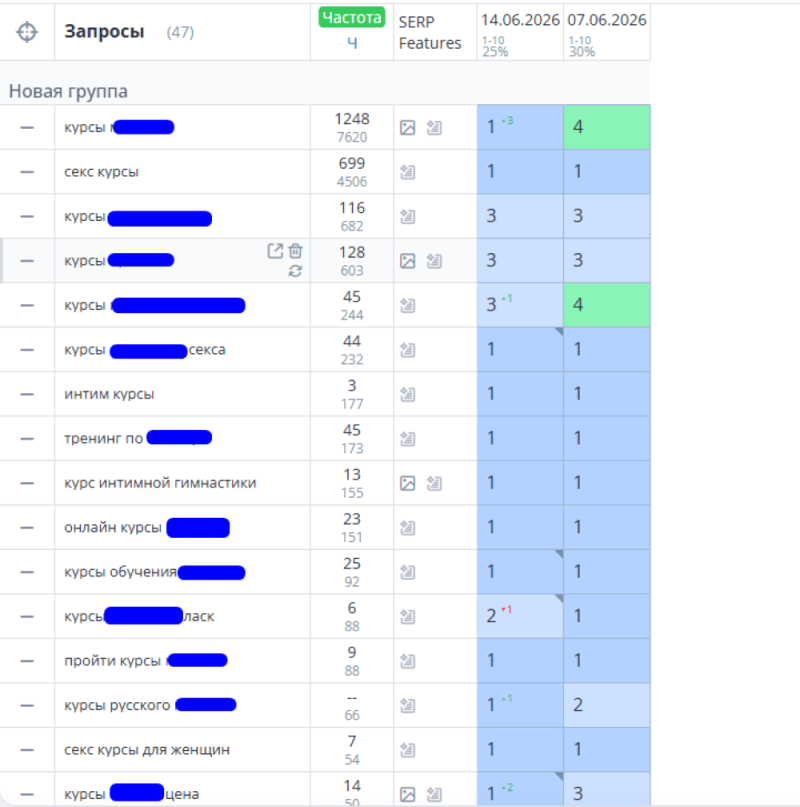
Task: Click the 07.06.2026 position 3 cell in the "цена" row
Action: coord(607,789)
